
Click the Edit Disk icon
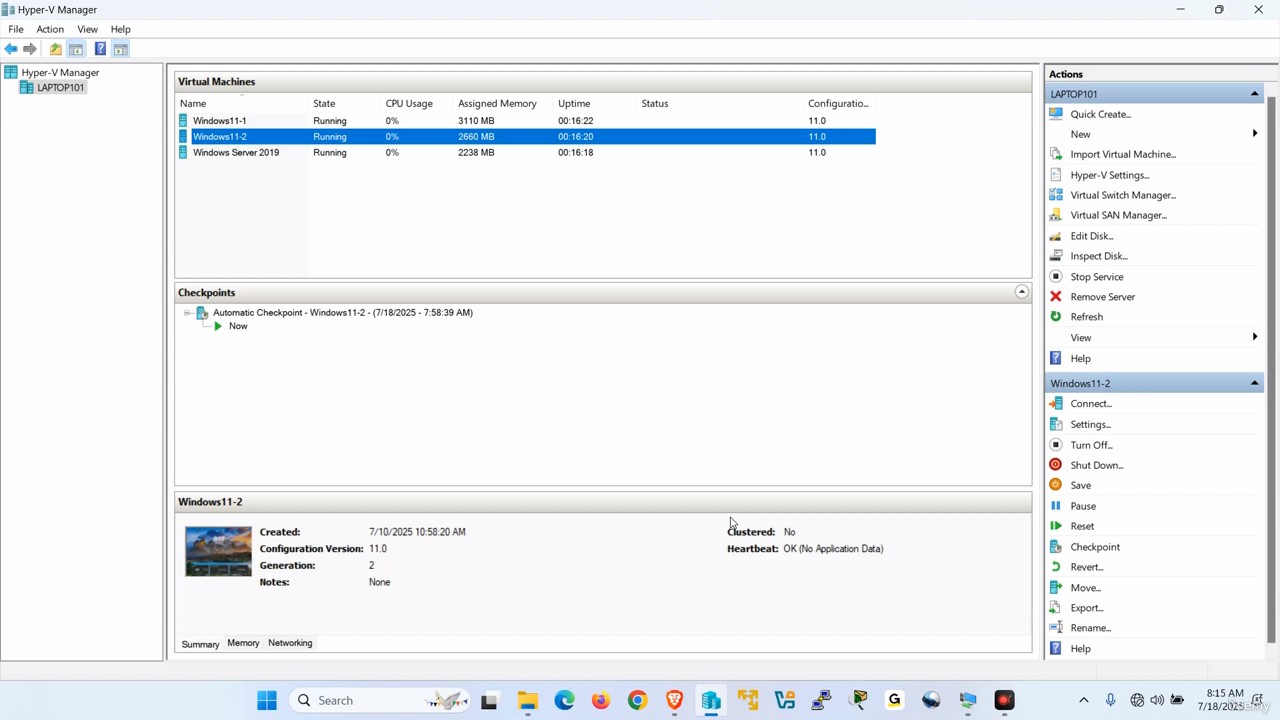[1055, 236]
